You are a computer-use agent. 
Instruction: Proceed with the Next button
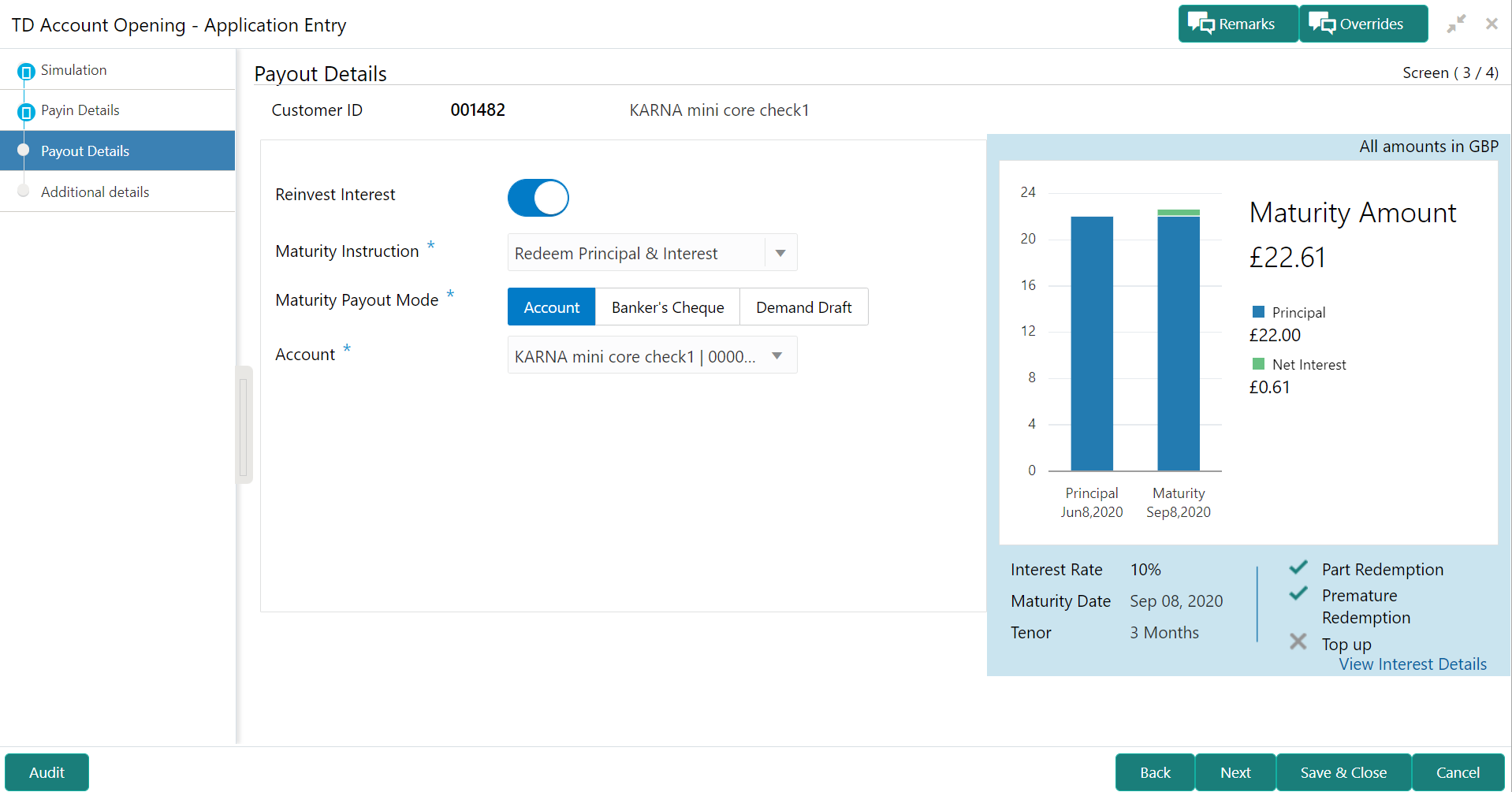coord(1235,772)
